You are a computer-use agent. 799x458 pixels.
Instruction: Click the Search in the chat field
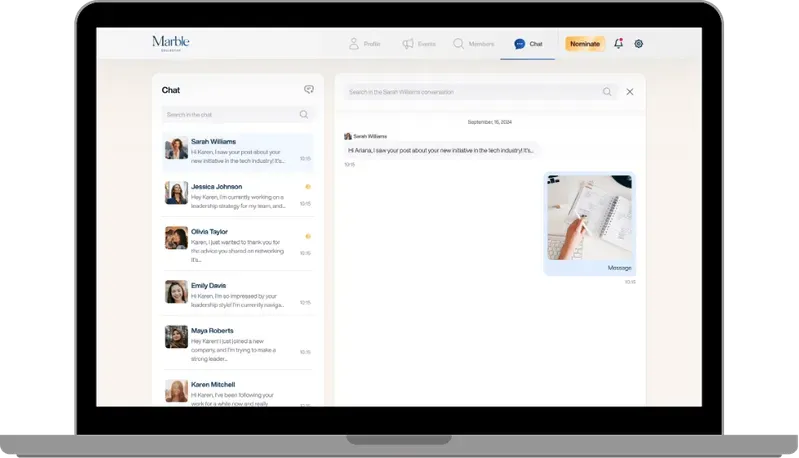point(237,115)
